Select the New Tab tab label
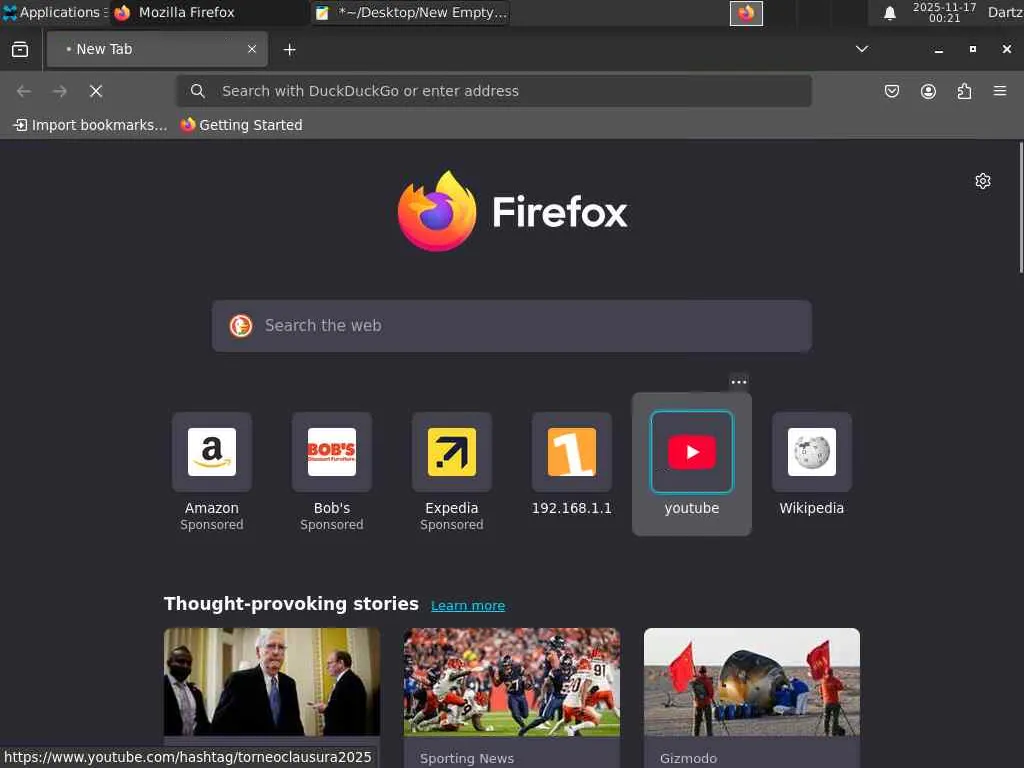 coord(104,49)
